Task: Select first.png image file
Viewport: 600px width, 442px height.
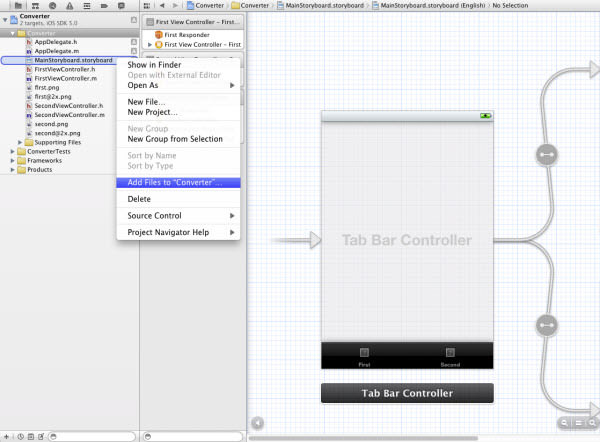Action: pos(47,88)
